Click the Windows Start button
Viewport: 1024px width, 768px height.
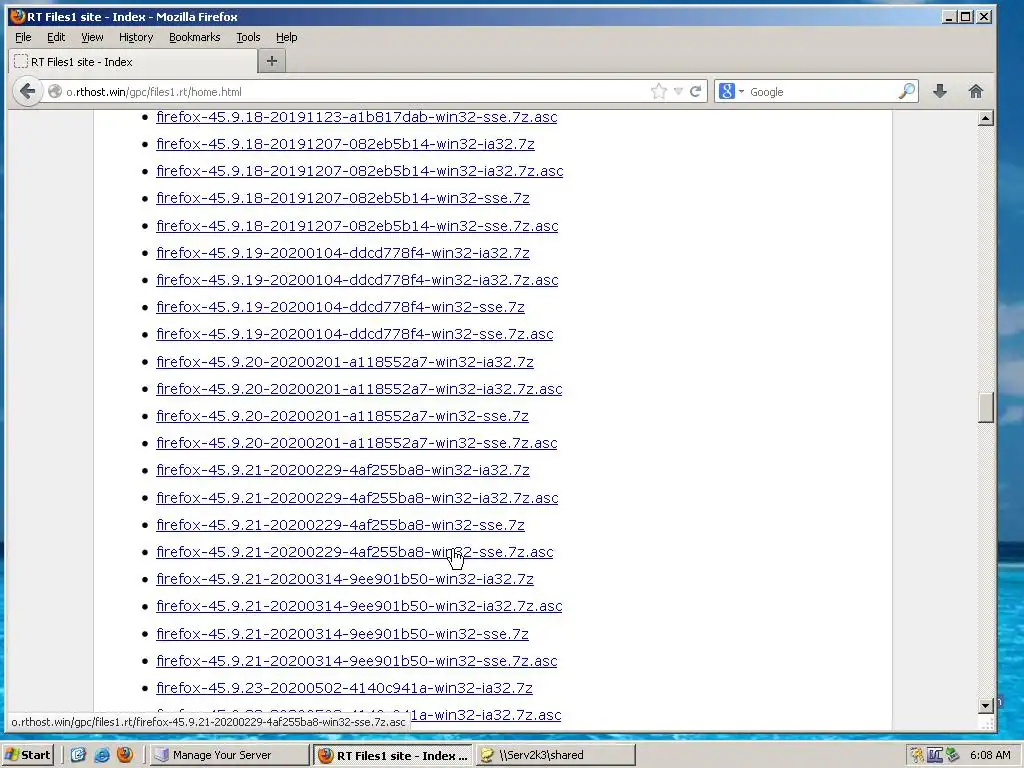click(x=27, y=755)
